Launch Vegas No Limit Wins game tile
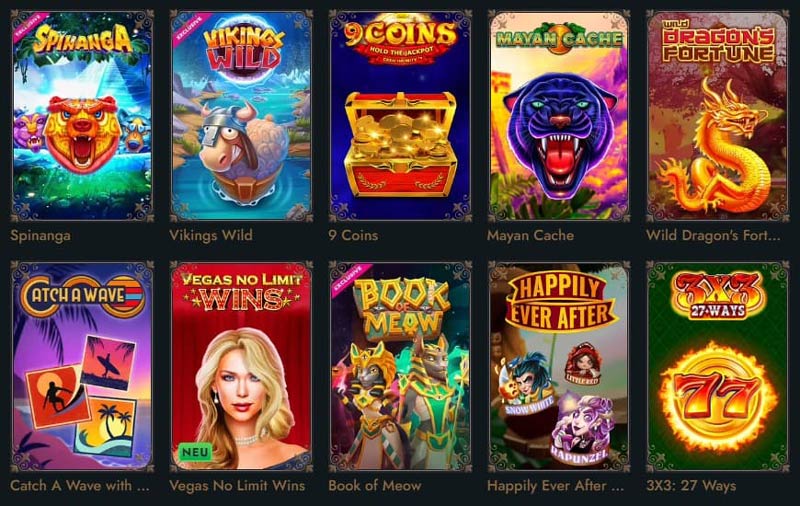Screen dimensions: 800x506 pos(241,366)
